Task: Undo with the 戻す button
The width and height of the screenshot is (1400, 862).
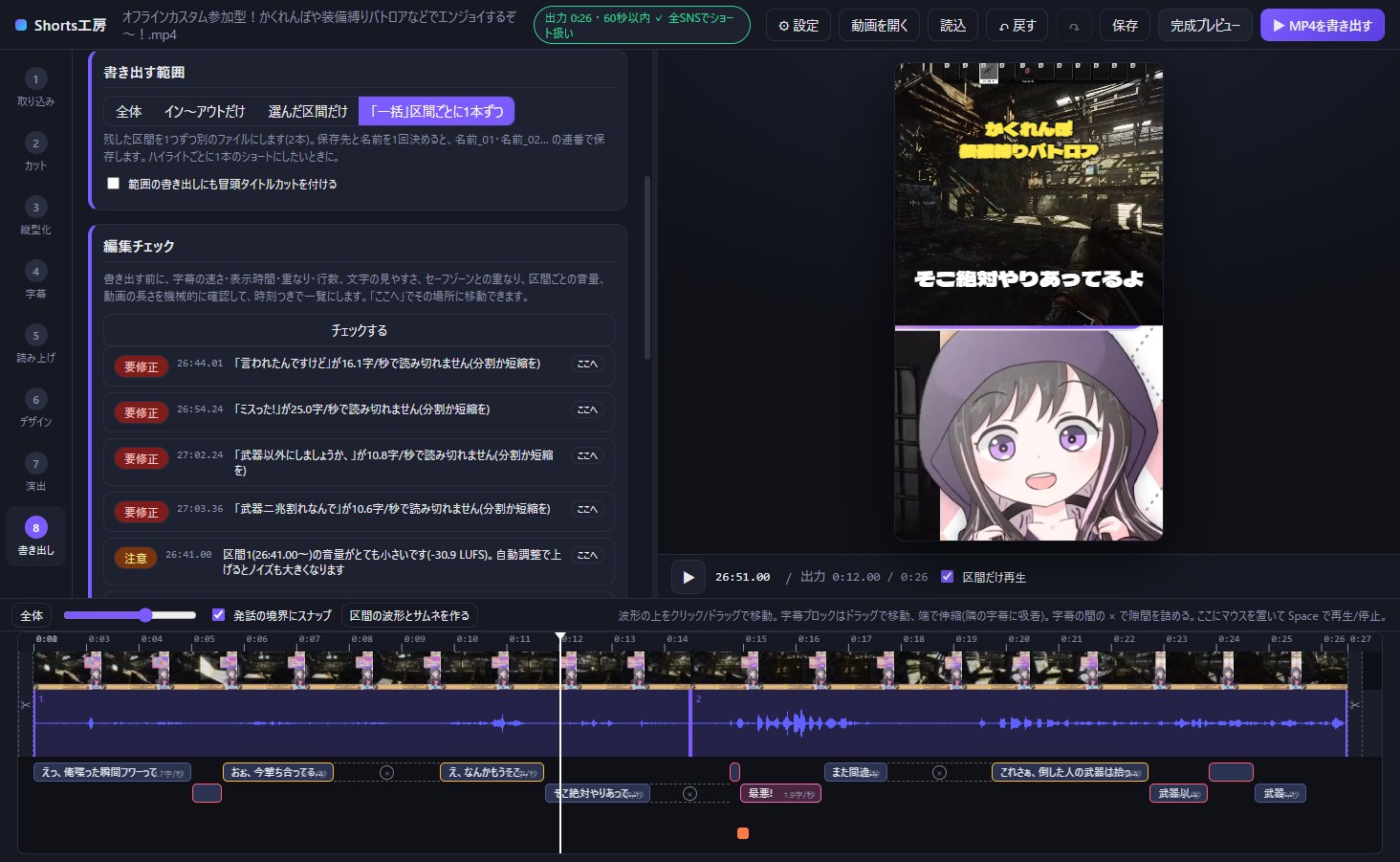Action: pos(1017,26)
